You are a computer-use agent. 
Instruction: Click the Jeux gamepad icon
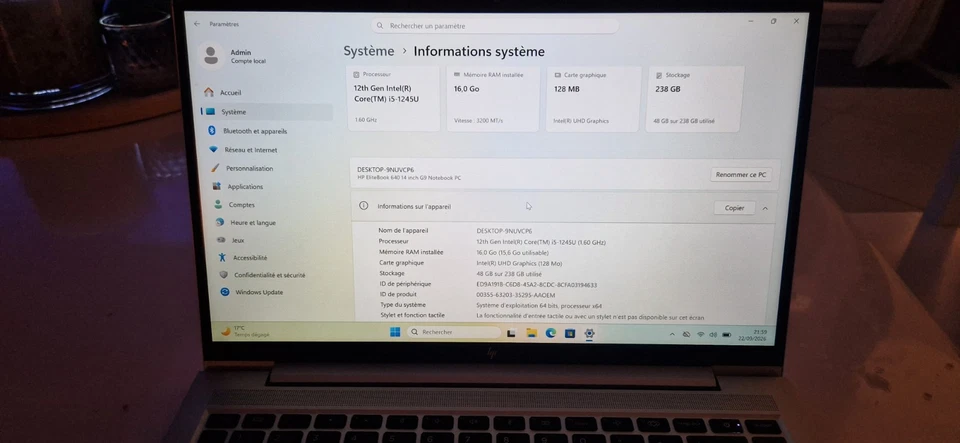click(221, 240)
